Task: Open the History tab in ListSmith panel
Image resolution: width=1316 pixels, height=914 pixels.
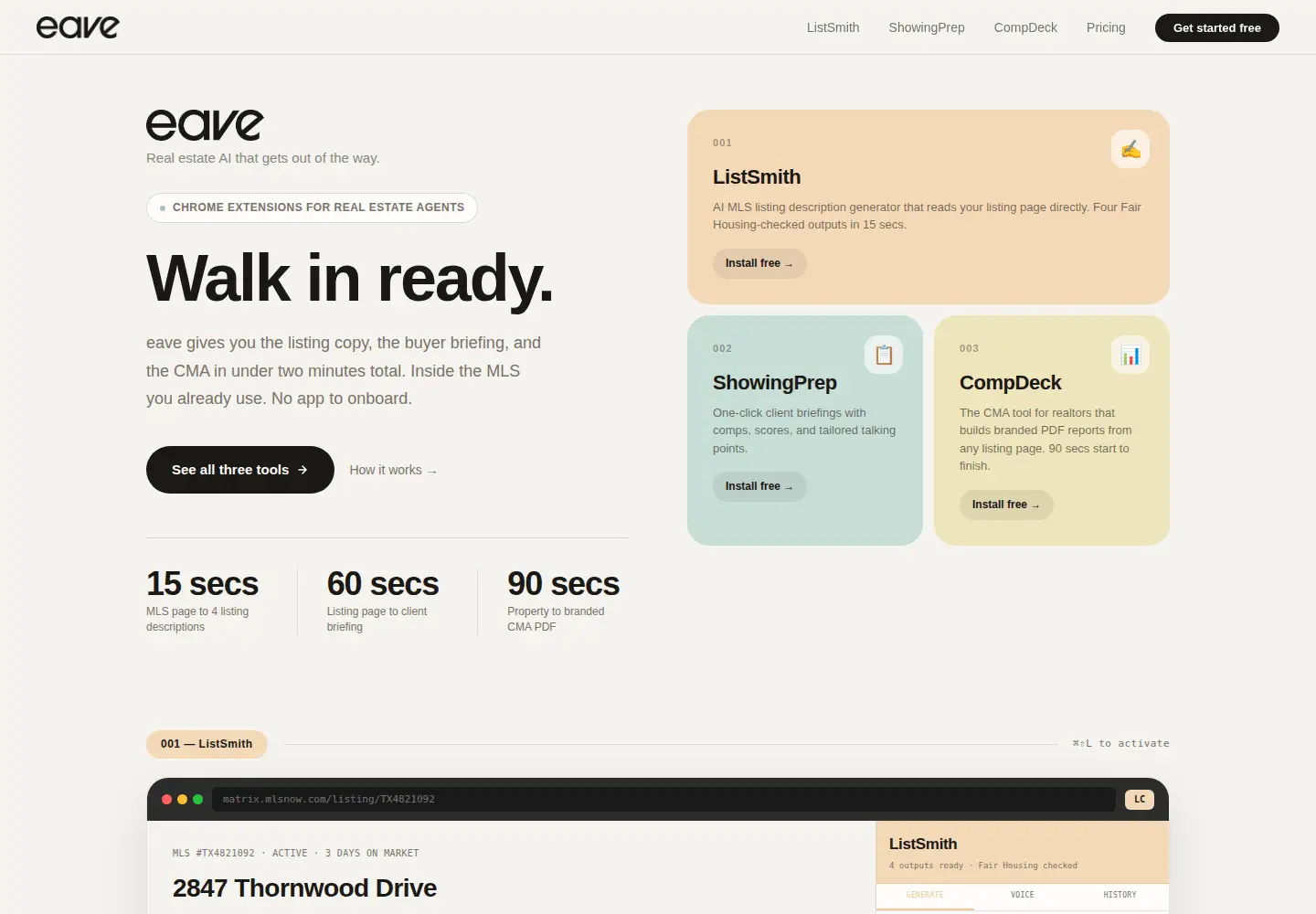Action: click(1120, 895)
